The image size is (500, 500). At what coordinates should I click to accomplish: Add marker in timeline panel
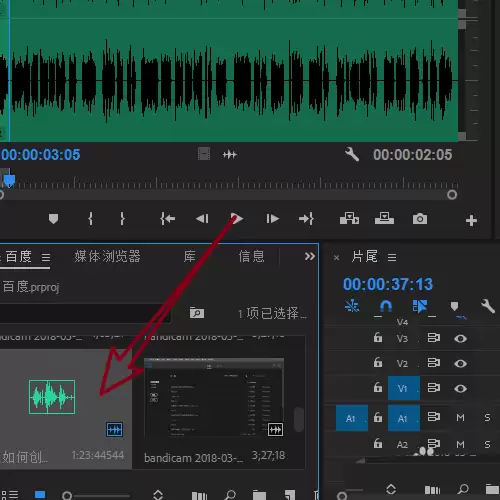coord(454,306)
